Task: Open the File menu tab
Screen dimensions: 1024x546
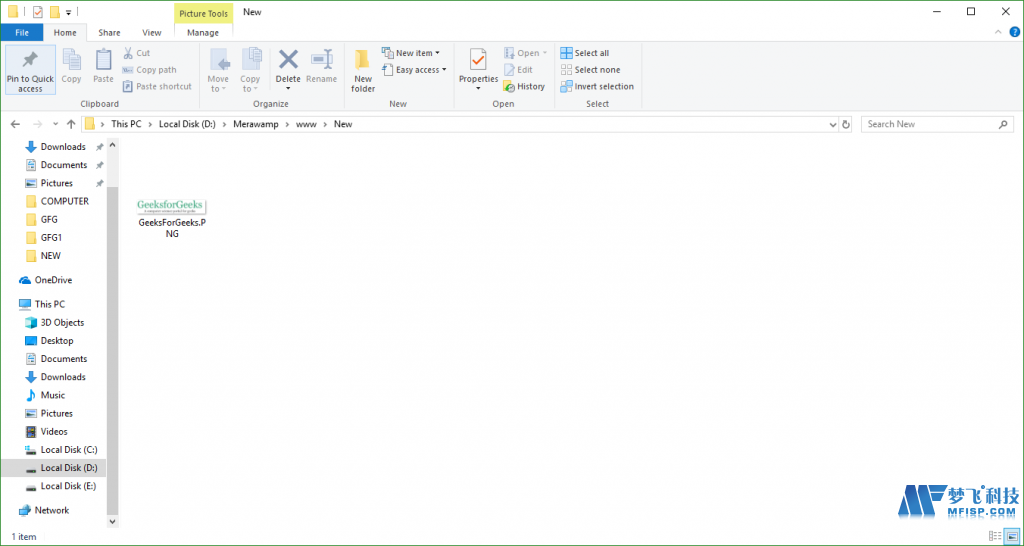Action: [22, 33]
